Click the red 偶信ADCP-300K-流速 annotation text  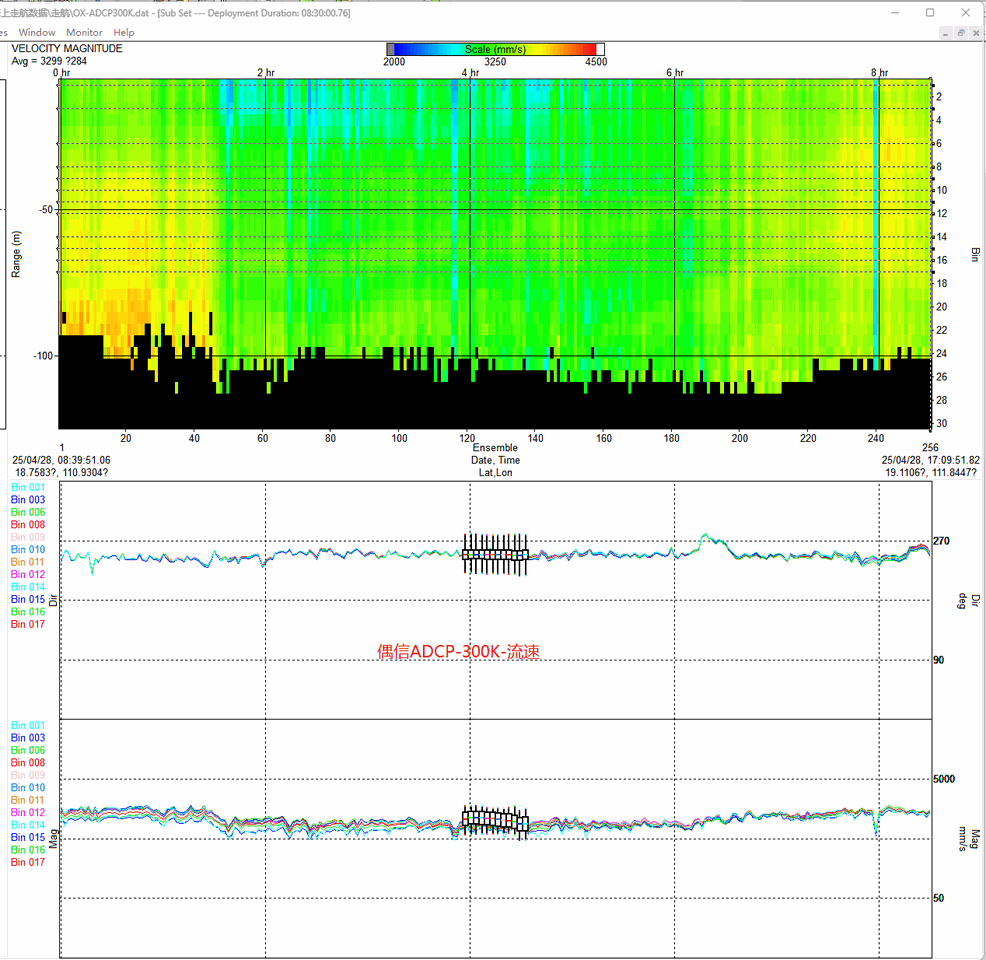(x=458, y=652)
